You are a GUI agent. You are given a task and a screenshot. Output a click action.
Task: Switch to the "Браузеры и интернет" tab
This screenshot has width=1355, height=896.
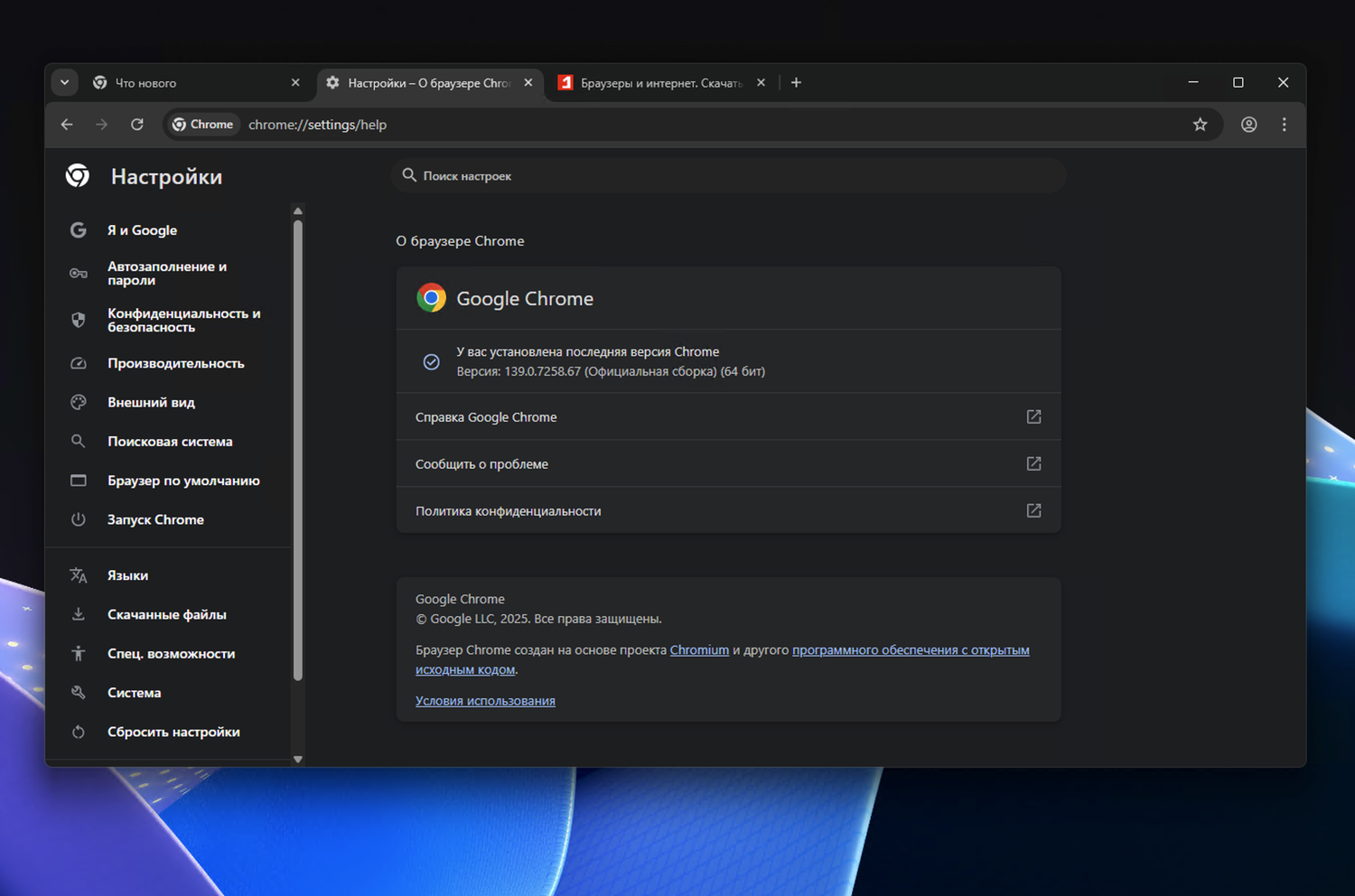(659, 82)
